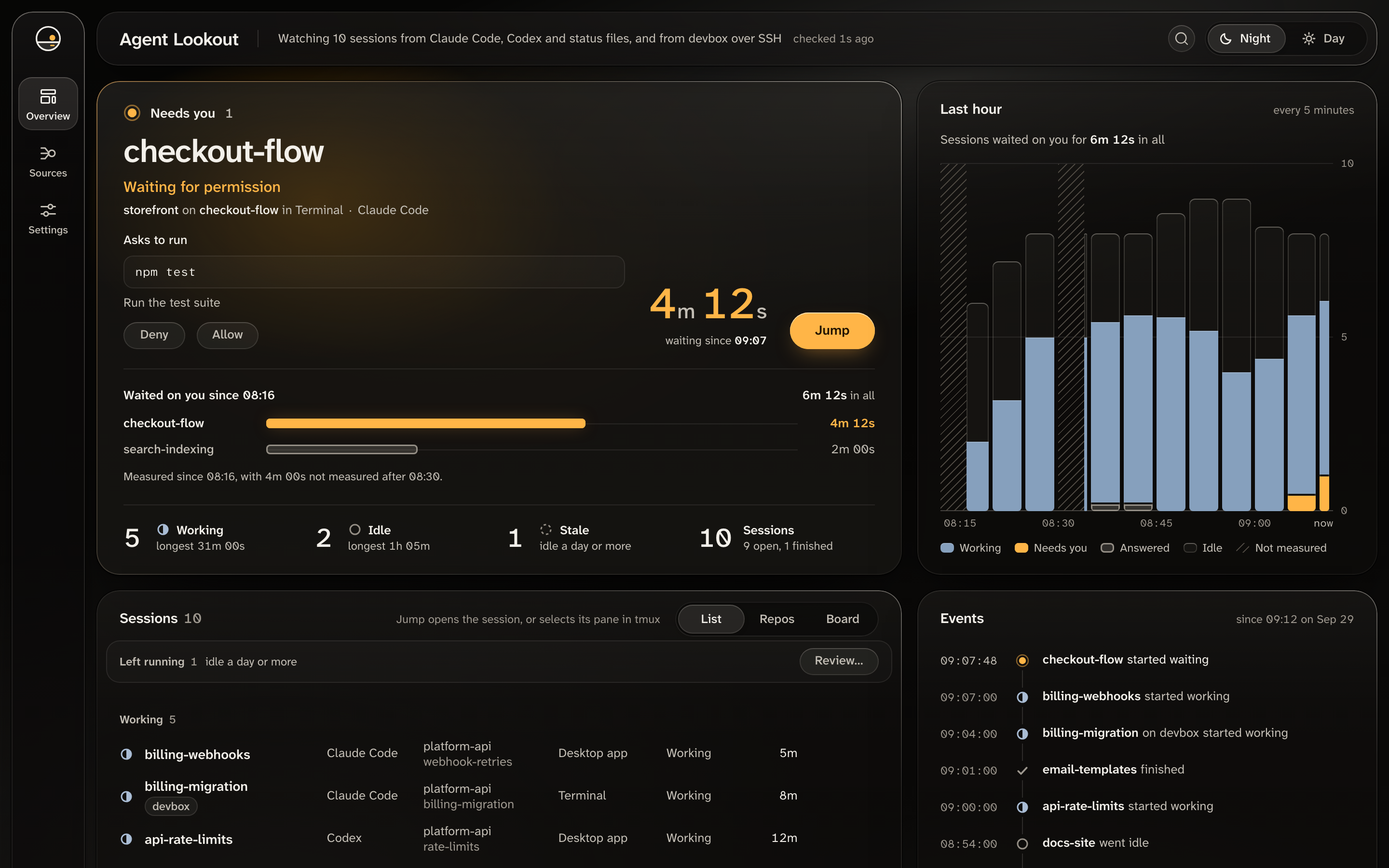Select the Board sessions view
The width and height of the screenshot is (1389, 868).
[843, 619]
